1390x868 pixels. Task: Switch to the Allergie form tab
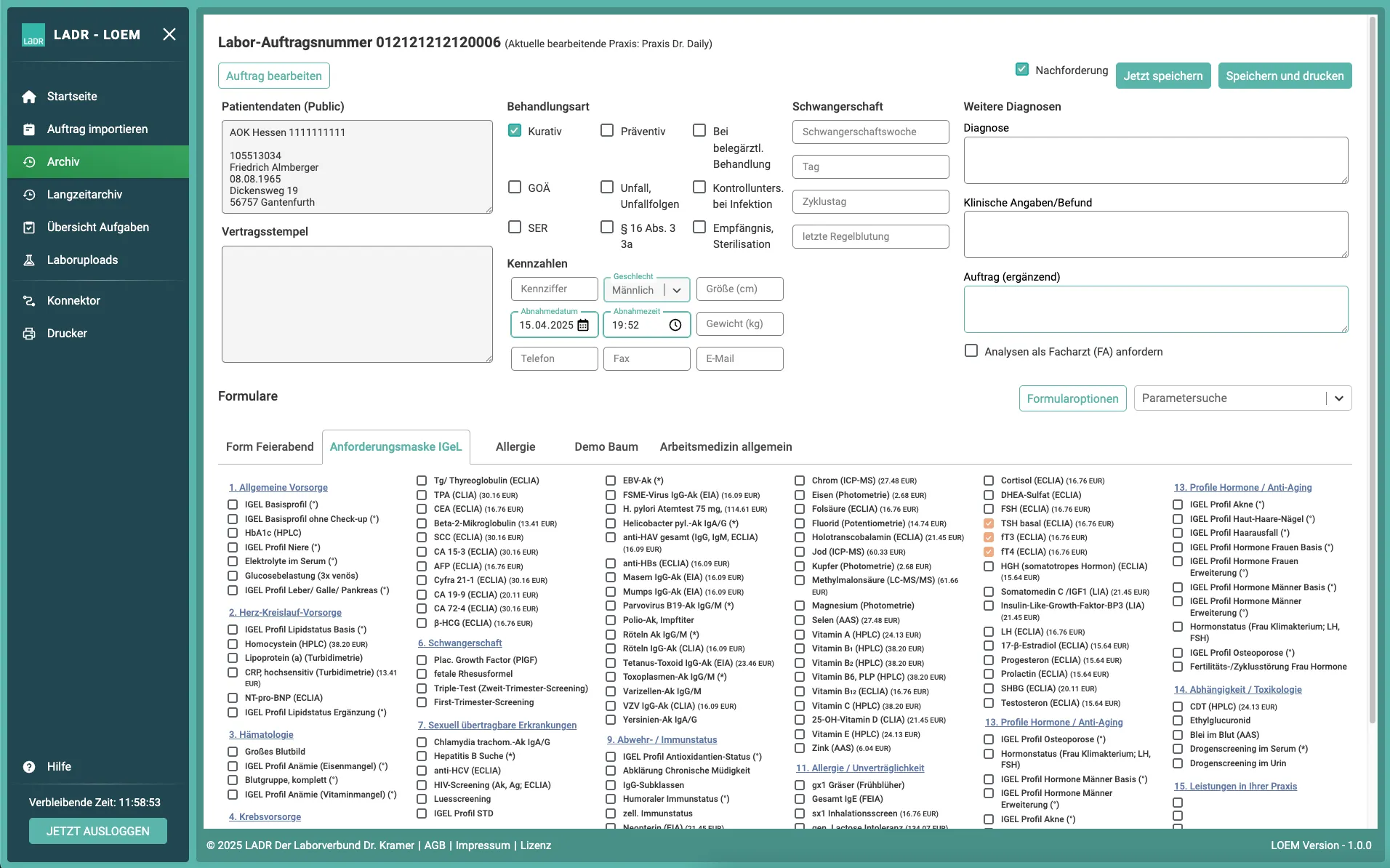(515, 447)
